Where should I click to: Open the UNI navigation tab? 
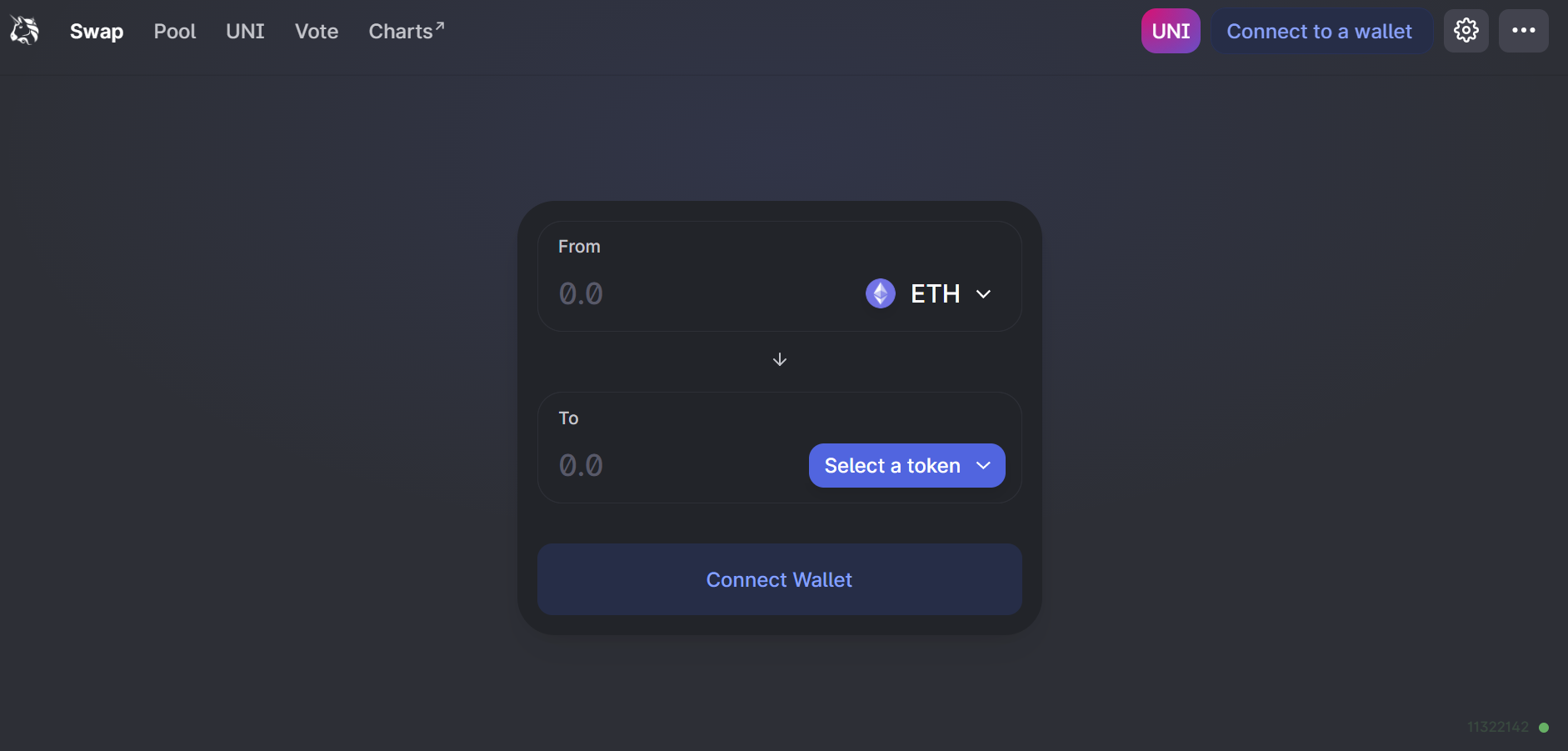click(245, 31)
